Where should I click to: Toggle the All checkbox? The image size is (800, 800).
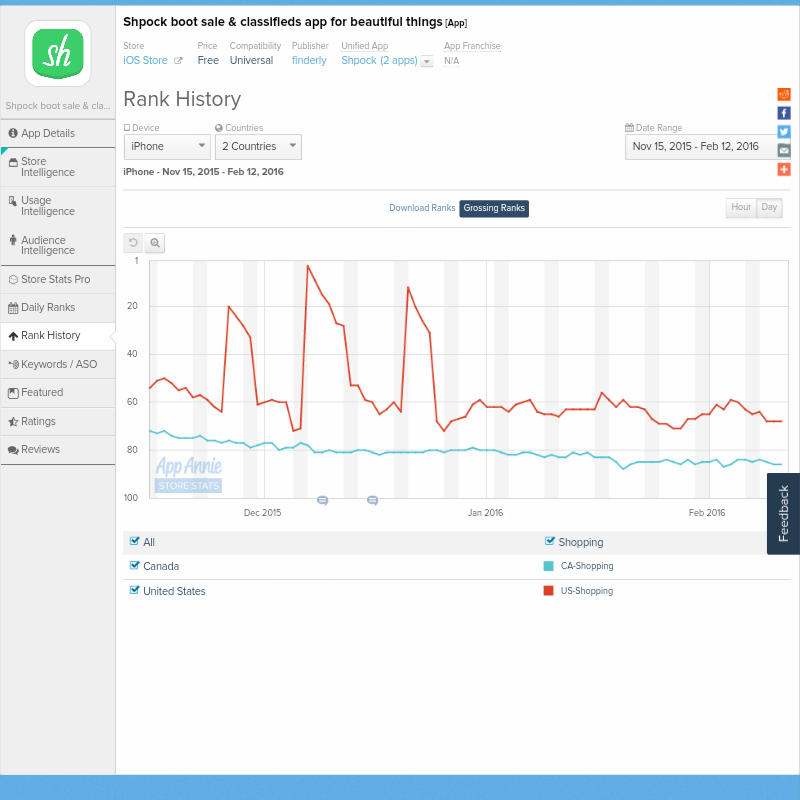(135, 541)
